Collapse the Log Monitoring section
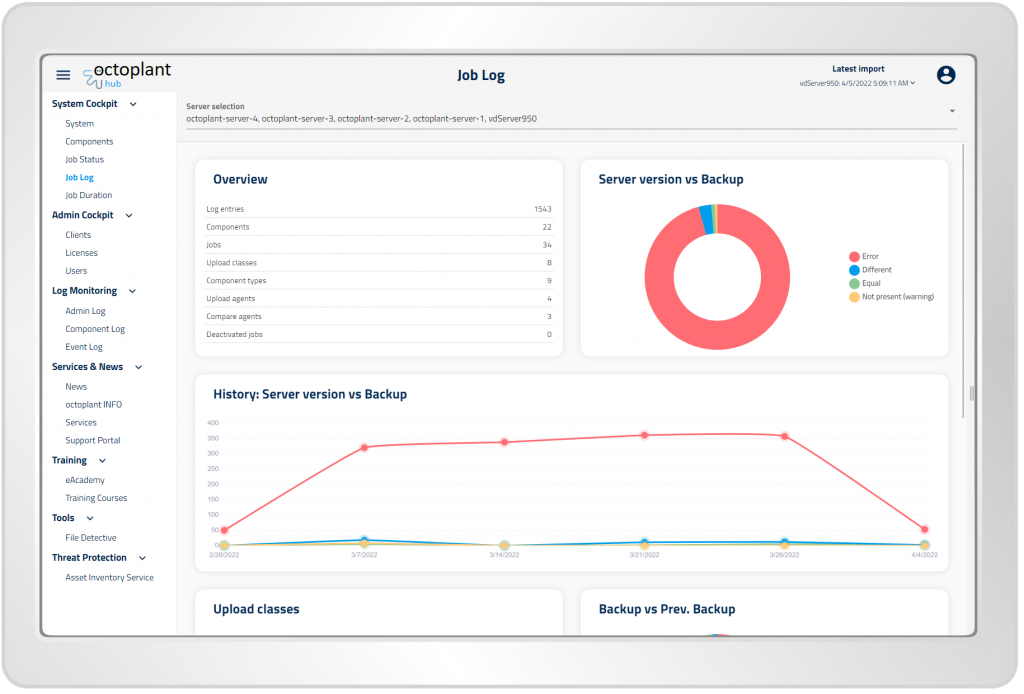The height and width of the screenshot is (694, 1024). click(x=132, y=291)
